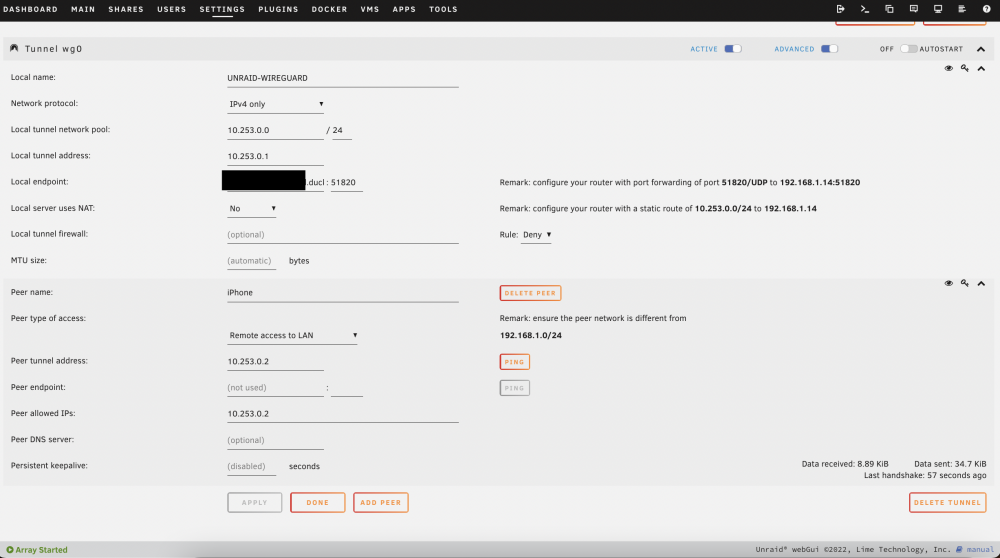Click the Local tunnel address 10.253.0.1 field
This screenshot has height=558, width=1000.
coord(276,156)
